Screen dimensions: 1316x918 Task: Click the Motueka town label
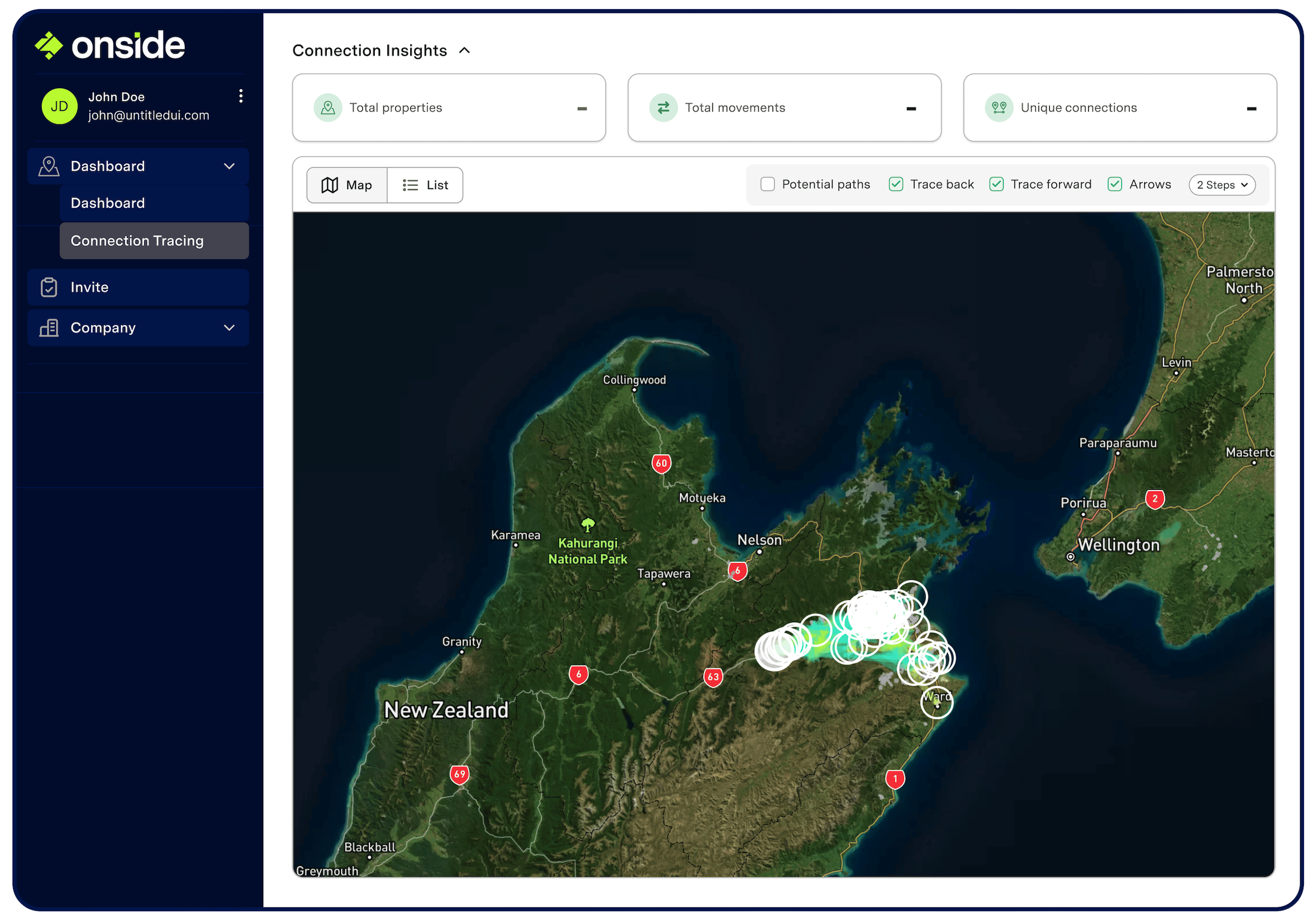tap(702, 498)
